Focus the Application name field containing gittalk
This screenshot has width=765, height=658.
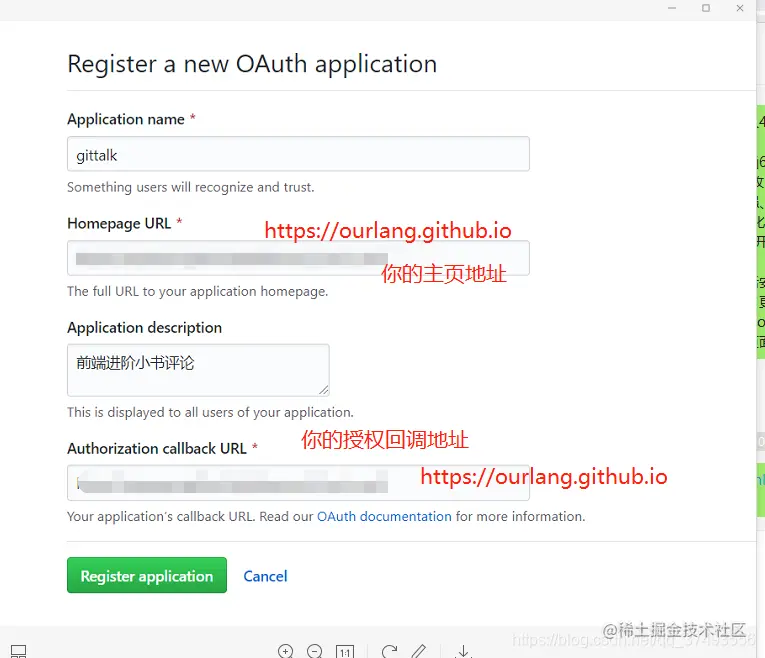298,154
